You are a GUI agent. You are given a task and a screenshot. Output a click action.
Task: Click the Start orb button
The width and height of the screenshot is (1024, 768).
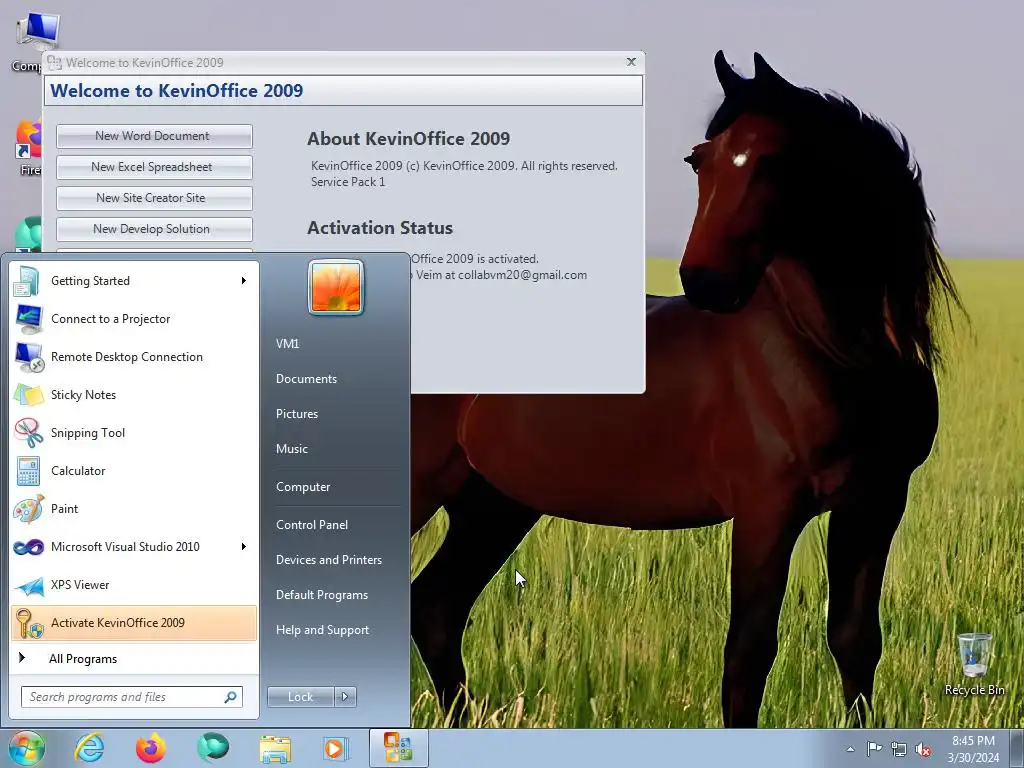[x=26, y=748]
